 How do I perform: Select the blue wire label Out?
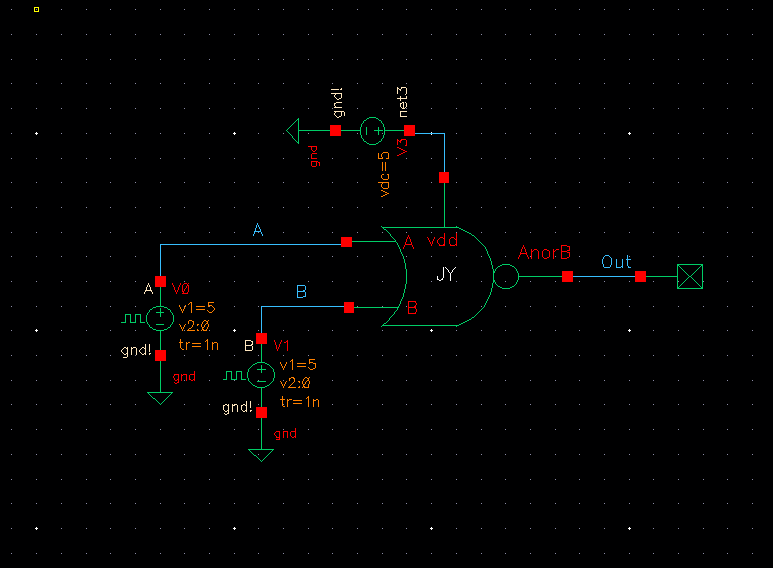tap(616, 261)
